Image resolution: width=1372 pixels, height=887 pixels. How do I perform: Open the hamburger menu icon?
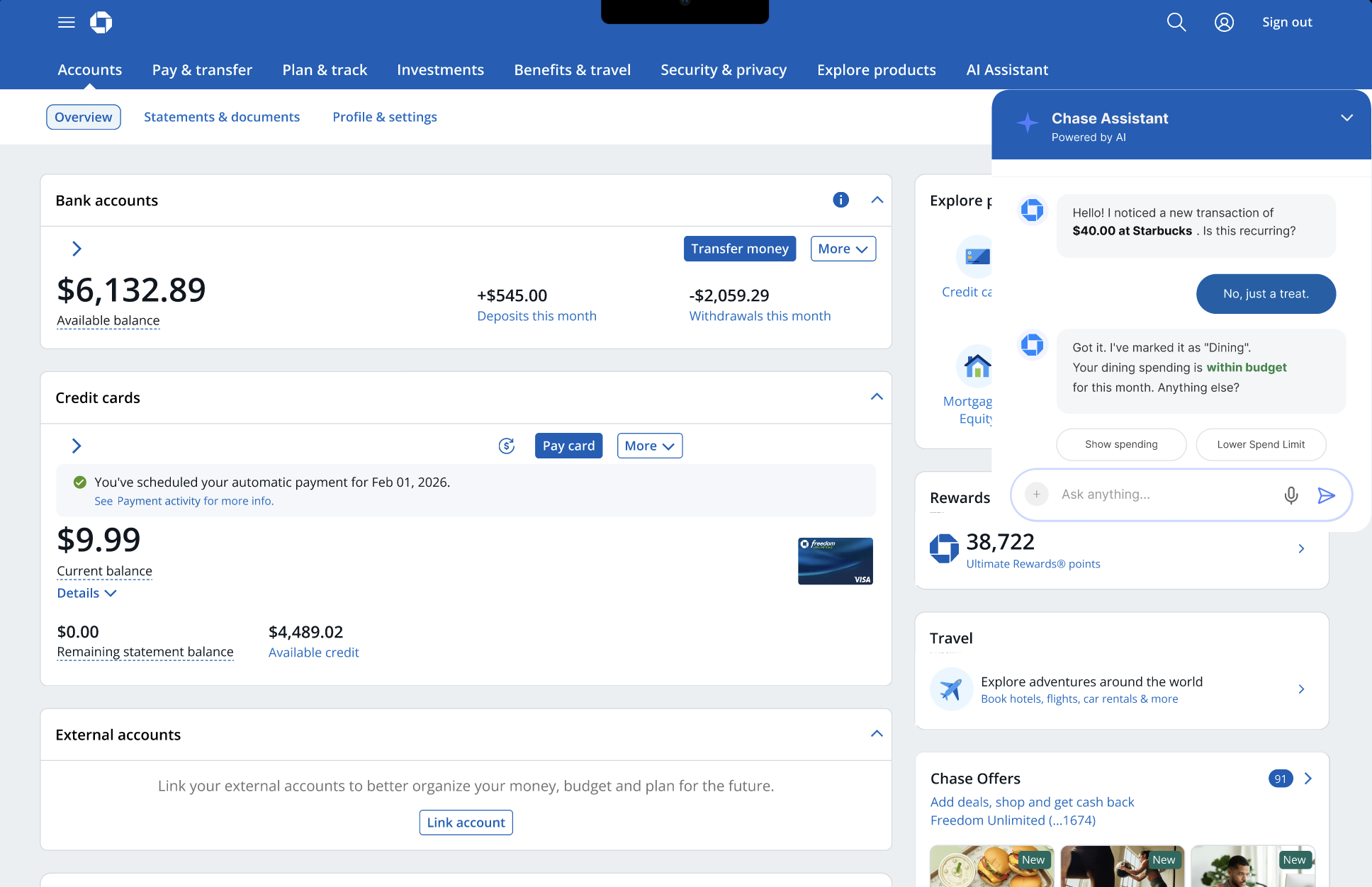point(66,23)
